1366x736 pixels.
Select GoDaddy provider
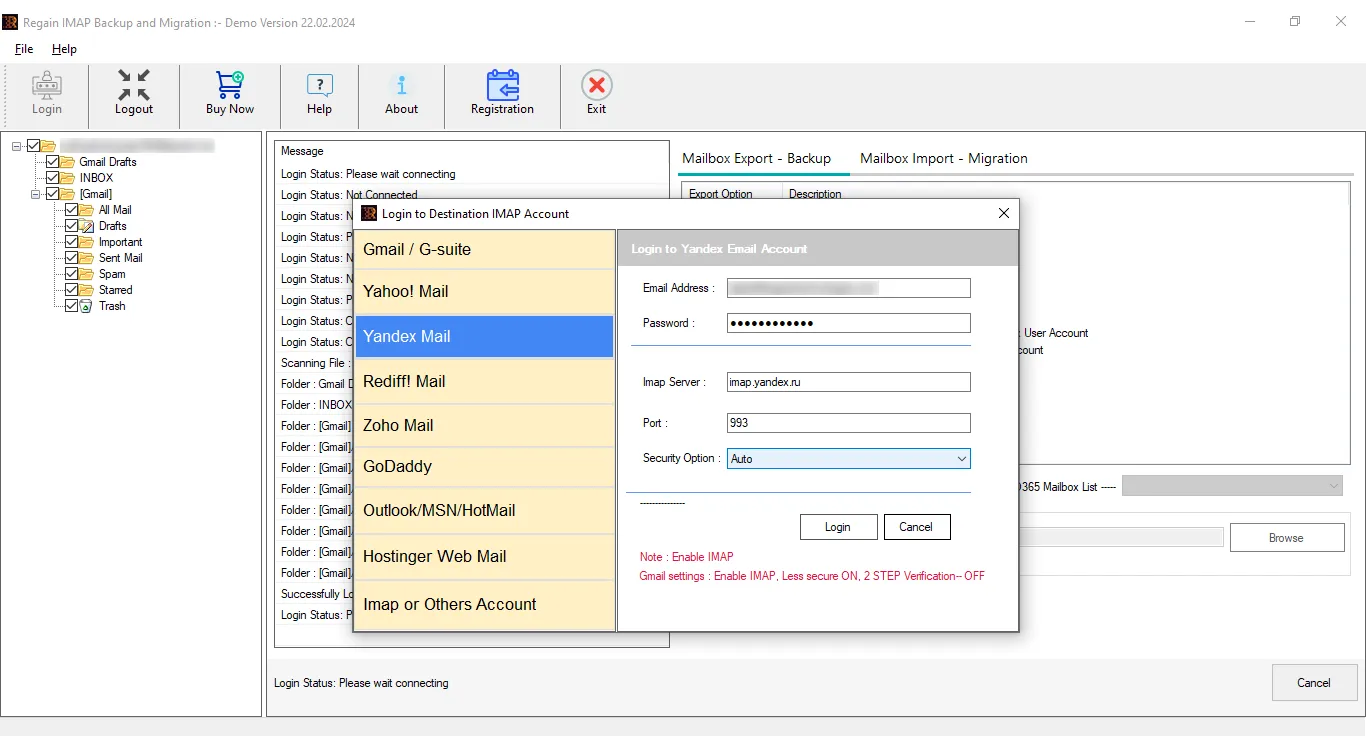pyautogui.click(x=485, y=466)
